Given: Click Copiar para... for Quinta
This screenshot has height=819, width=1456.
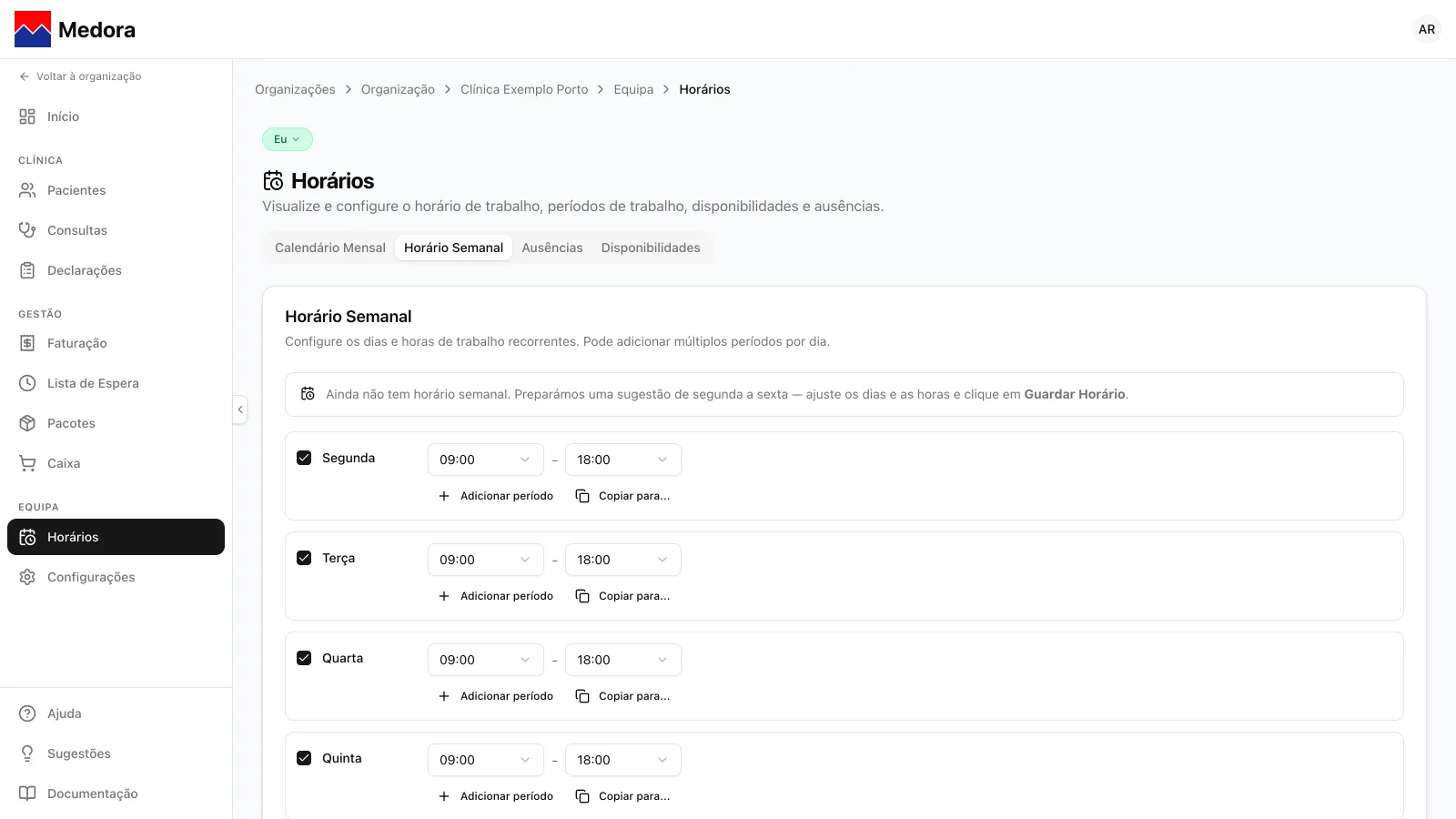Looking at the screenshot, I should [623, 796].
